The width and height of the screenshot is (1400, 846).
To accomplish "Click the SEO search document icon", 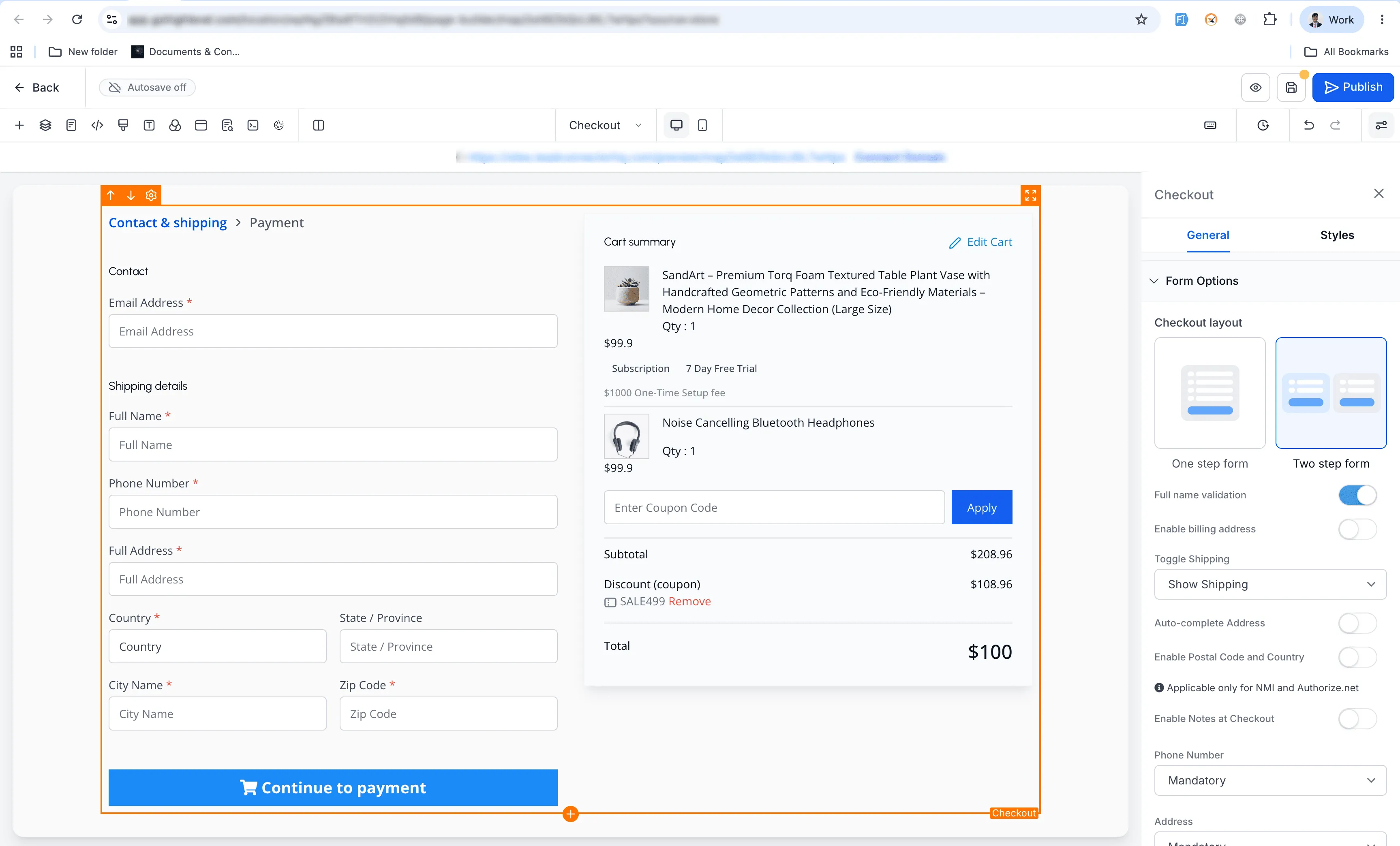I will click(227, 125).
